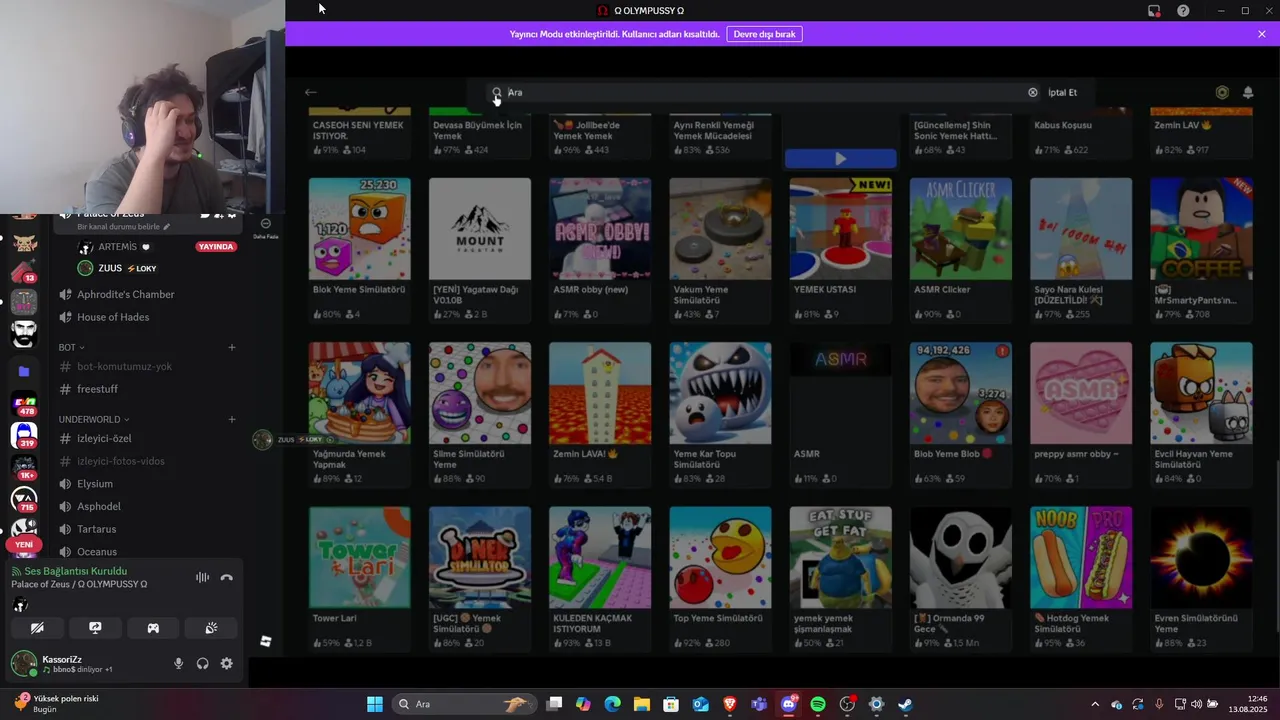Image resolution: width=1280 pixels, height=720 pixels.
Task: Open the Yagataw Dağı MOUNT game thumbnail
Action: click(x=480, y=229)
